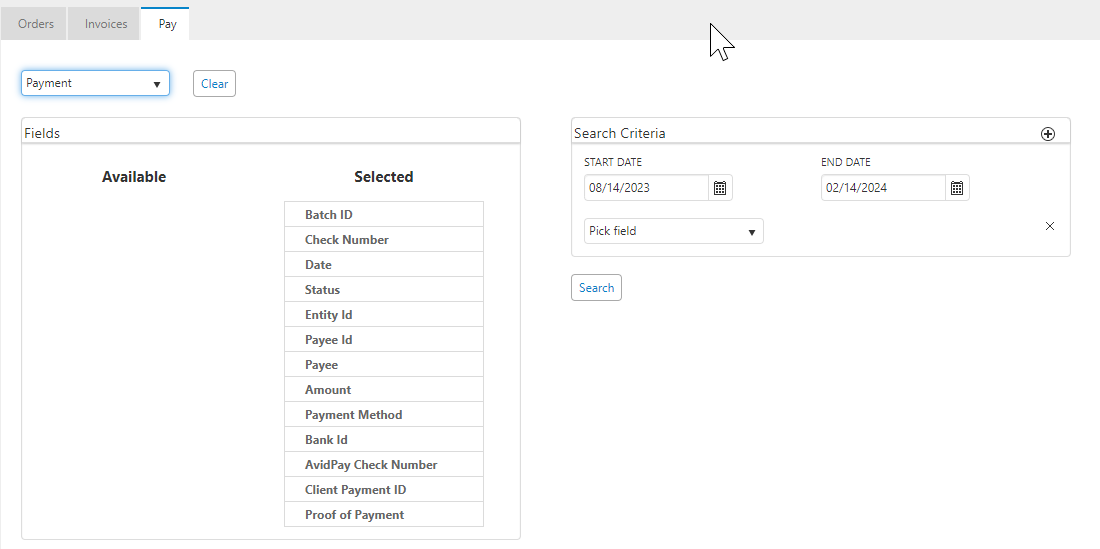Switch to the Invoices tab
The width and height of the screenshot is (1100, 549).
click(x=106, y=24)
